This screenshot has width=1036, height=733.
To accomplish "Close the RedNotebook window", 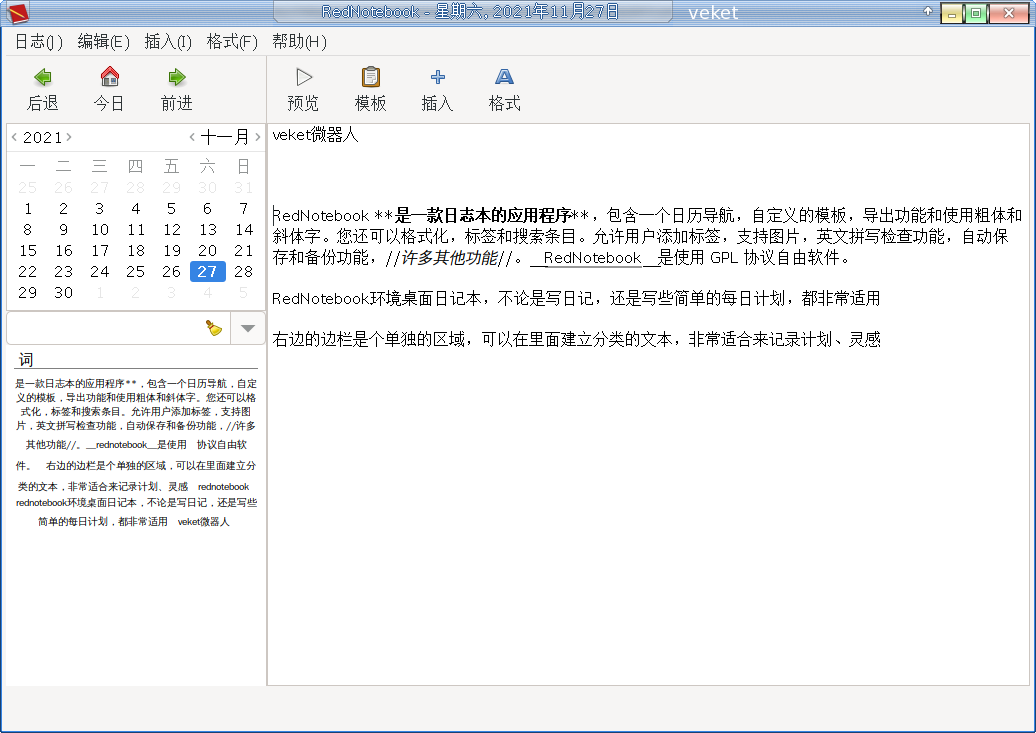I will (x=1009, y=13).
